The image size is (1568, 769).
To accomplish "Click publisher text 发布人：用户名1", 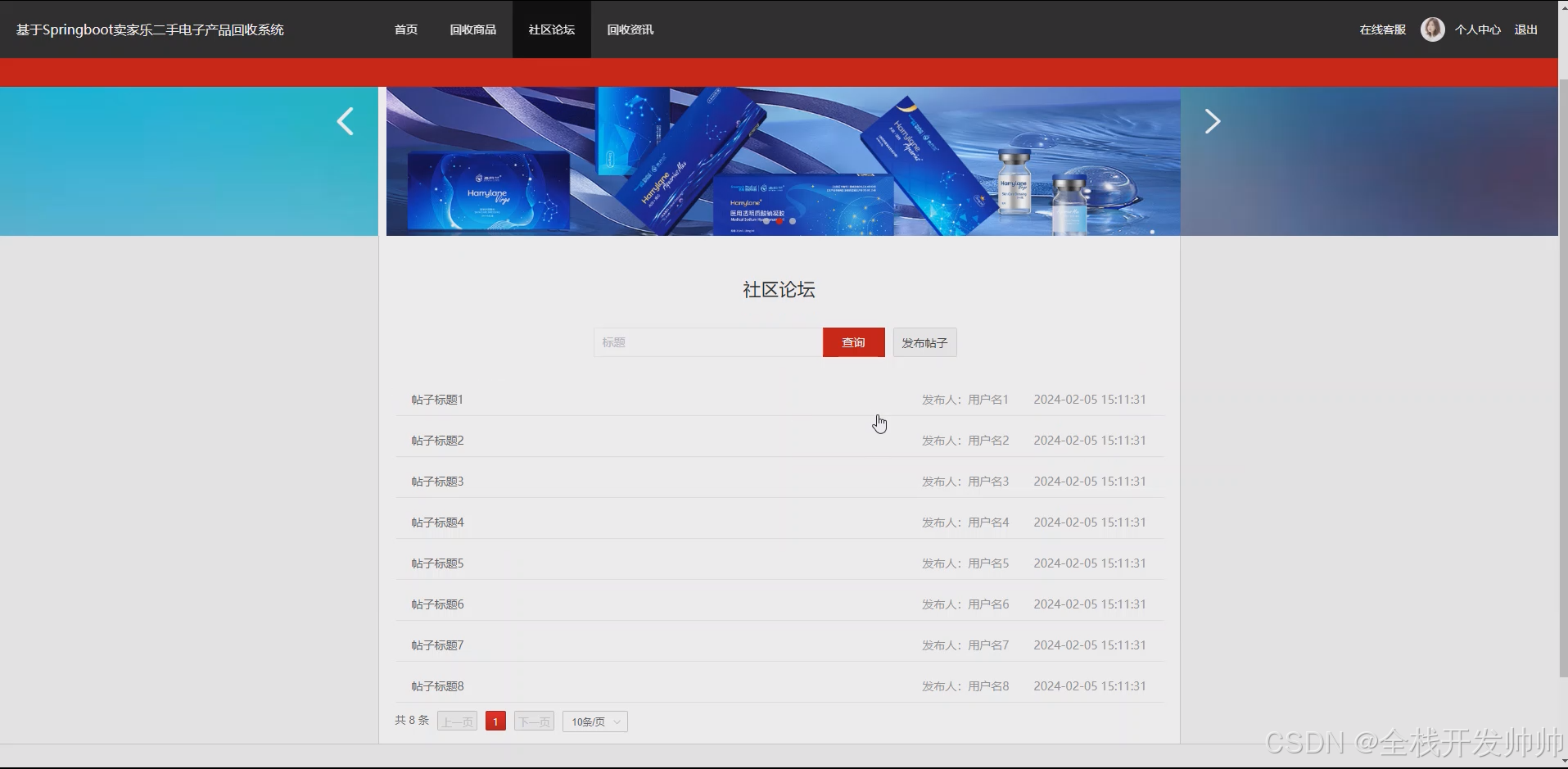I will 965,400.
